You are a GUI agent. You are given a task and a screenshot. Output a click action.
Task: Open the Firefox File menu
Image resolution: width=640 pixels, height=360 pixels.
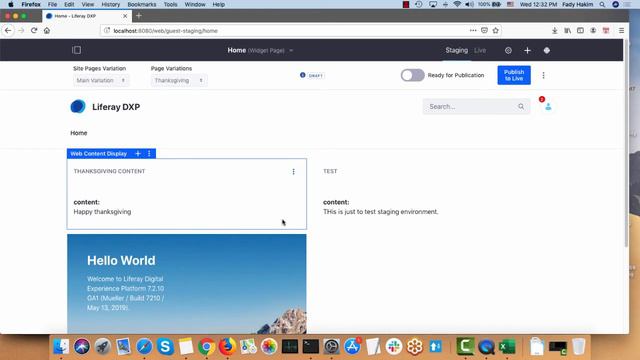[x=52, y=4]
